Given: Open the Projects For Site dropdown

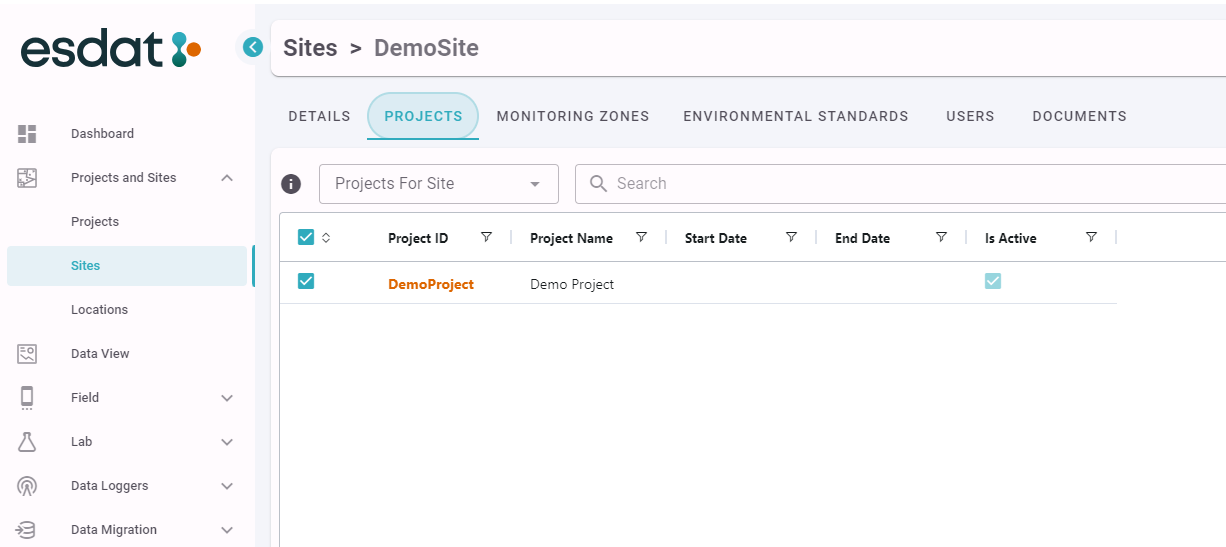Looking at the screenshot, I should [438, 184].
